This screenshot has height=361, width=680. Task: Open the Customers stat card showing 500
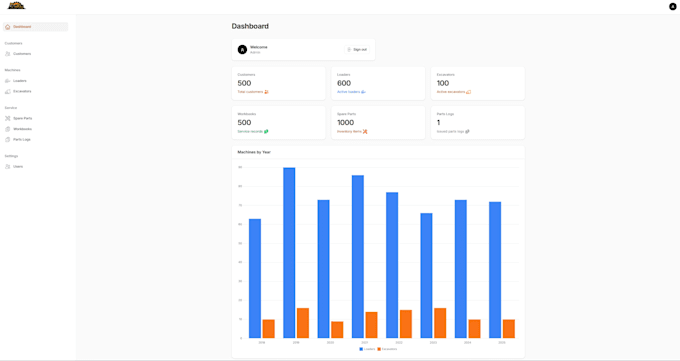(278, 83)
